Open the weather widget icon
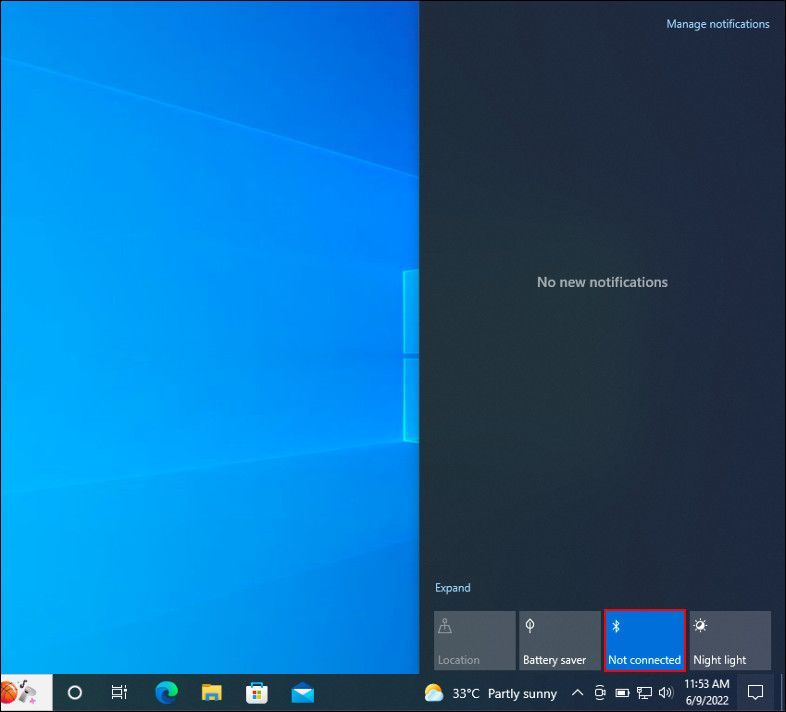 pyautogui.click(x=434, y=693)
